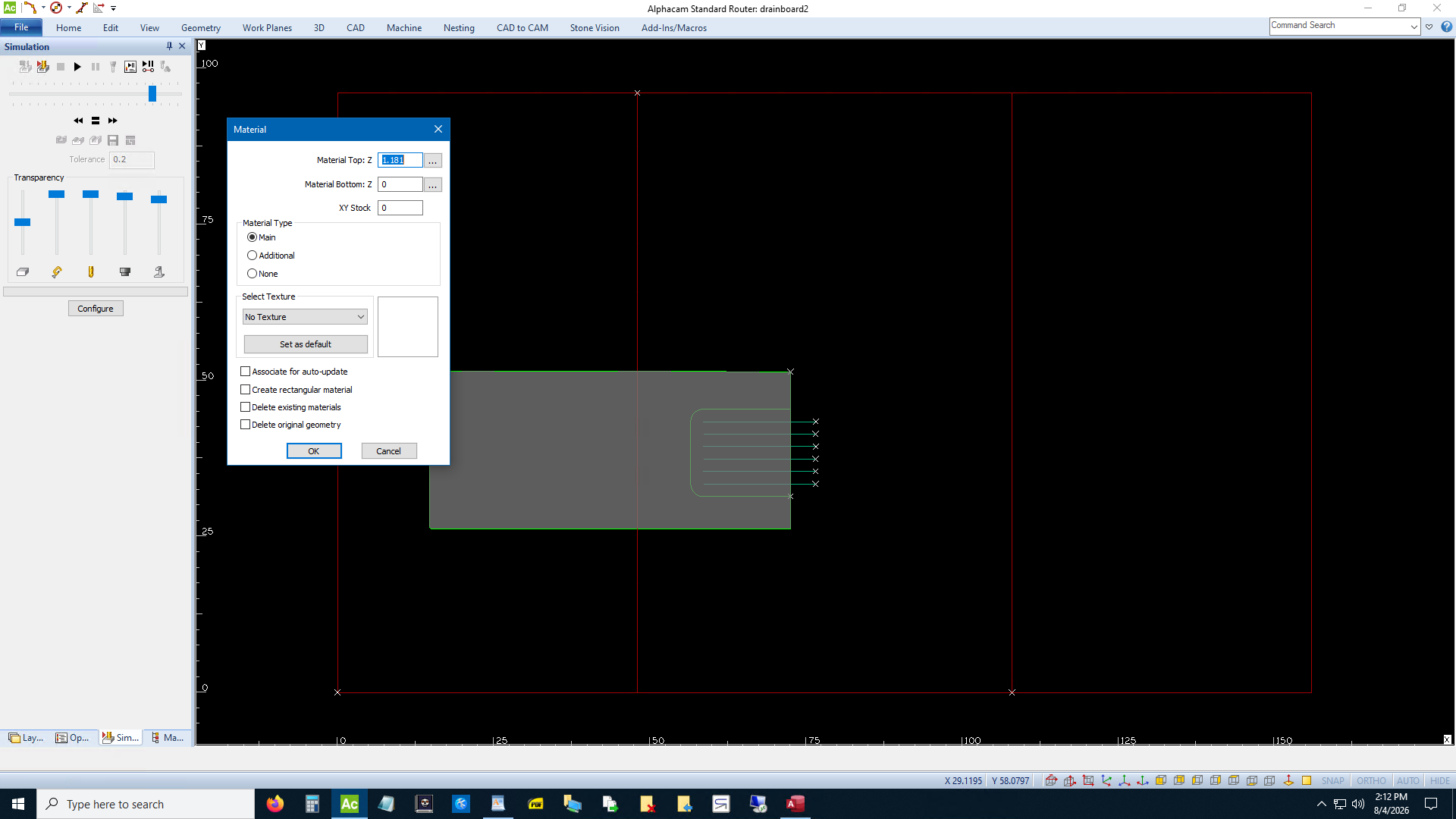Open the Nesting ribbon tab
1456x819 pixels.
tap(459, 28)
